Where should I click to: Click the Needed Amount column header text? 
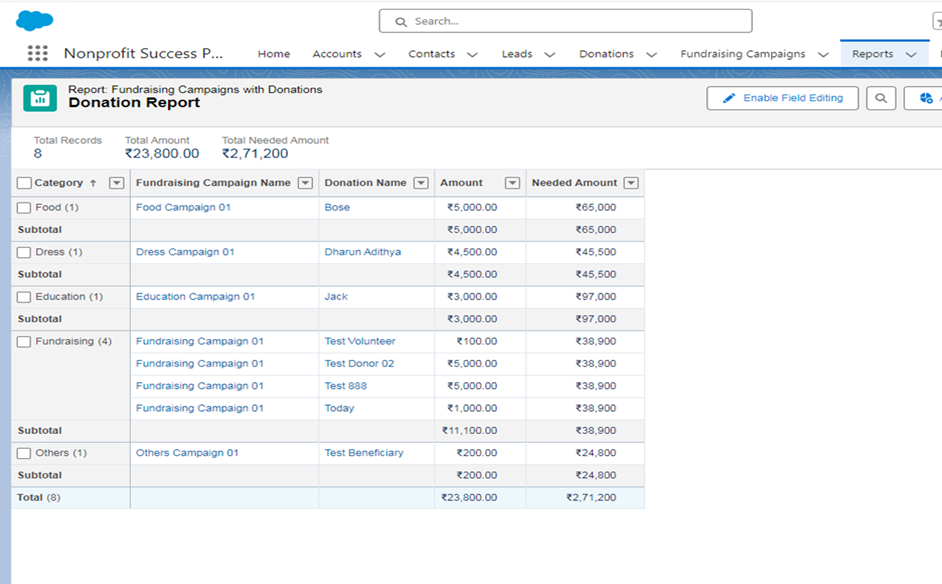point(574,183)
